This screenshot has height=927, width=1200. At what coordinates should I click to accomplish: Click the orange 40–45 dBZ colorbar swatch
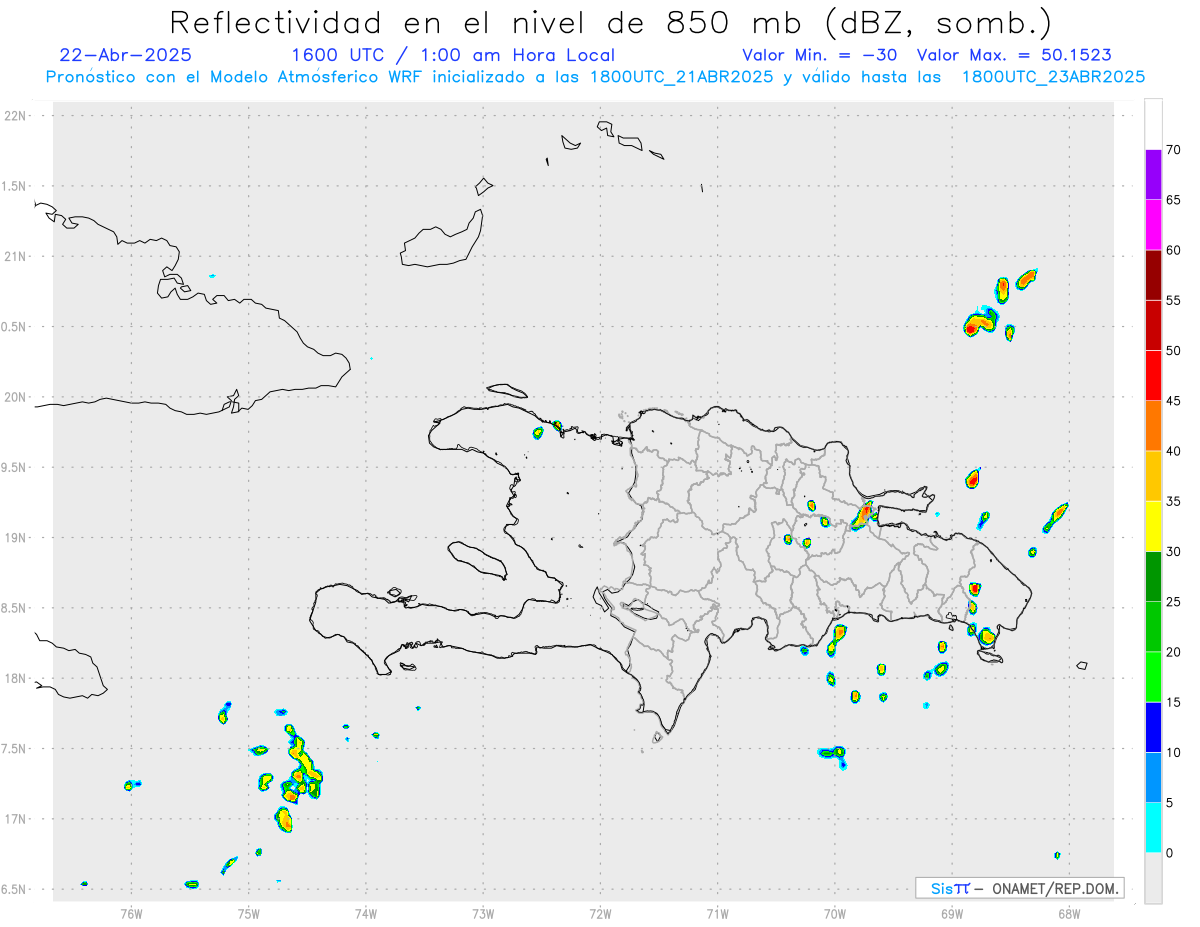[x=1153, y=426]
